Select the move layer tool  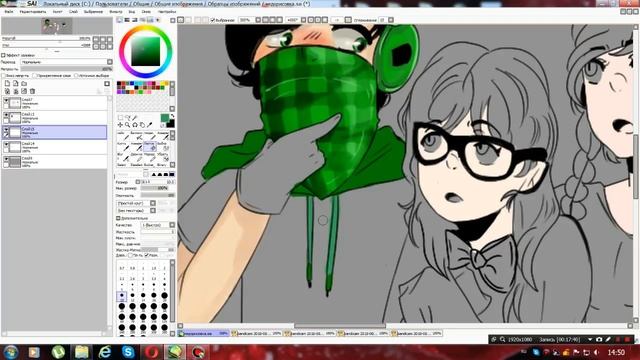point(120,125)
